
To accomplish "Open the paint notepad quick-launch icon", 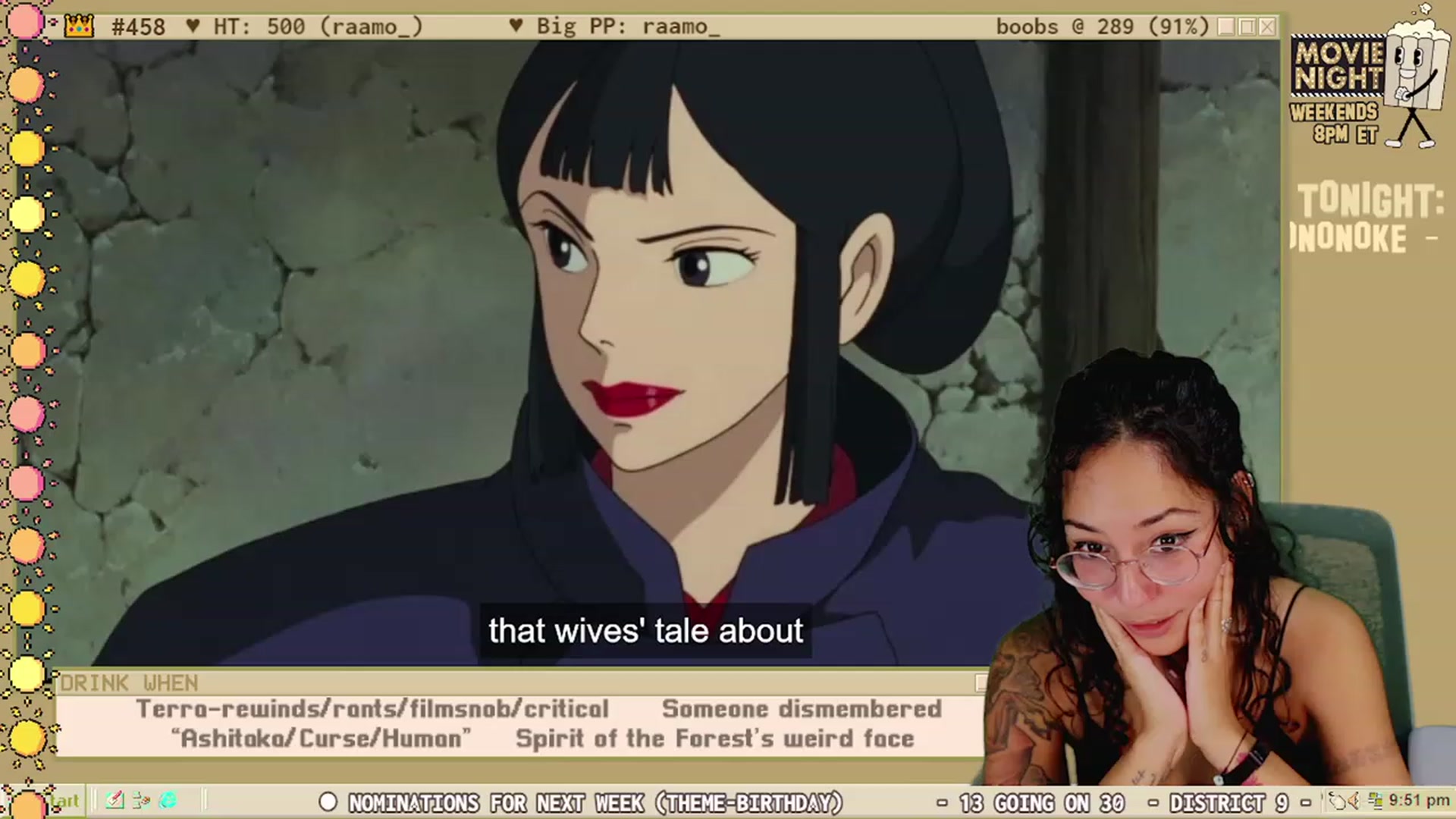I will pos(115,801).
